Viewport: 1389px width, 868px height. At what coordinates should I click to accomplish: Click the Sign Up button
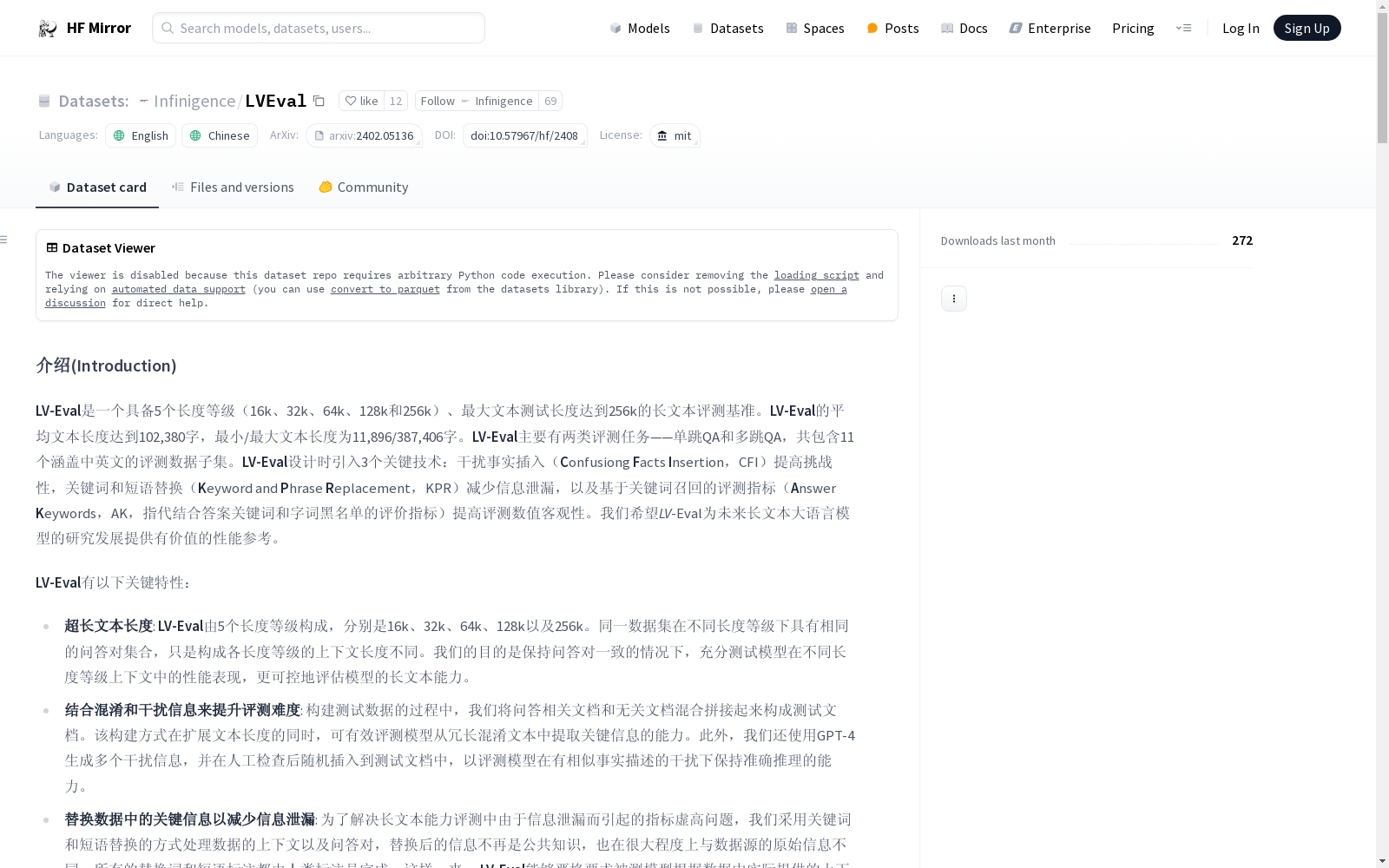(x=1307, y=28)
